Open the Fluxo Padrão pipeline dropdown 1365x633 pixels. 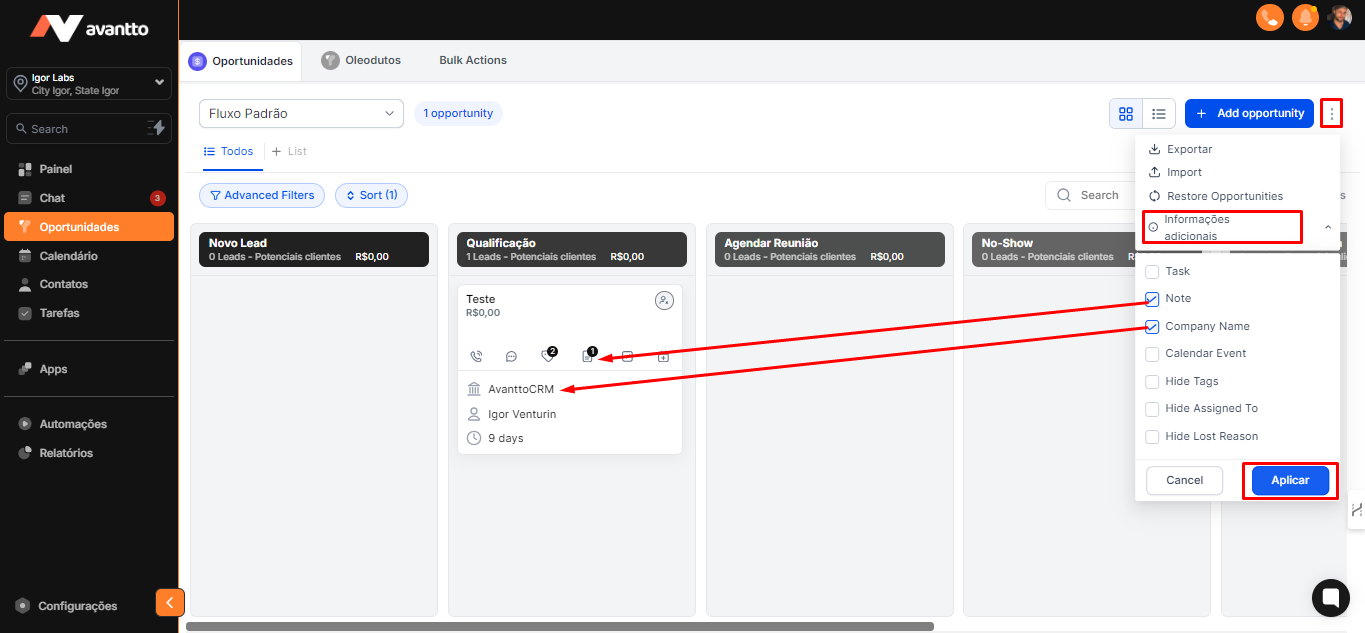(x=301, y=114)
